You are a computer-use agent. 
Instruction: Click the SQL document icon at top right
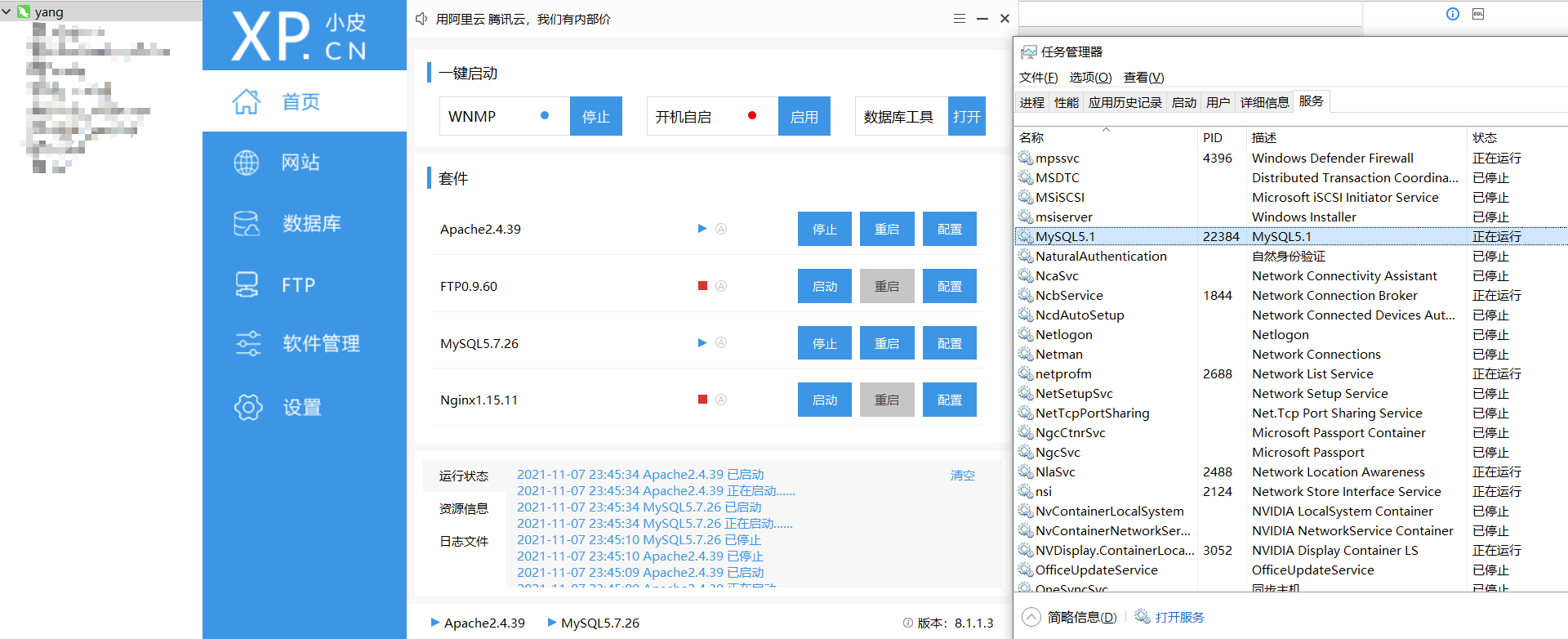click(x=1478, y=14)
